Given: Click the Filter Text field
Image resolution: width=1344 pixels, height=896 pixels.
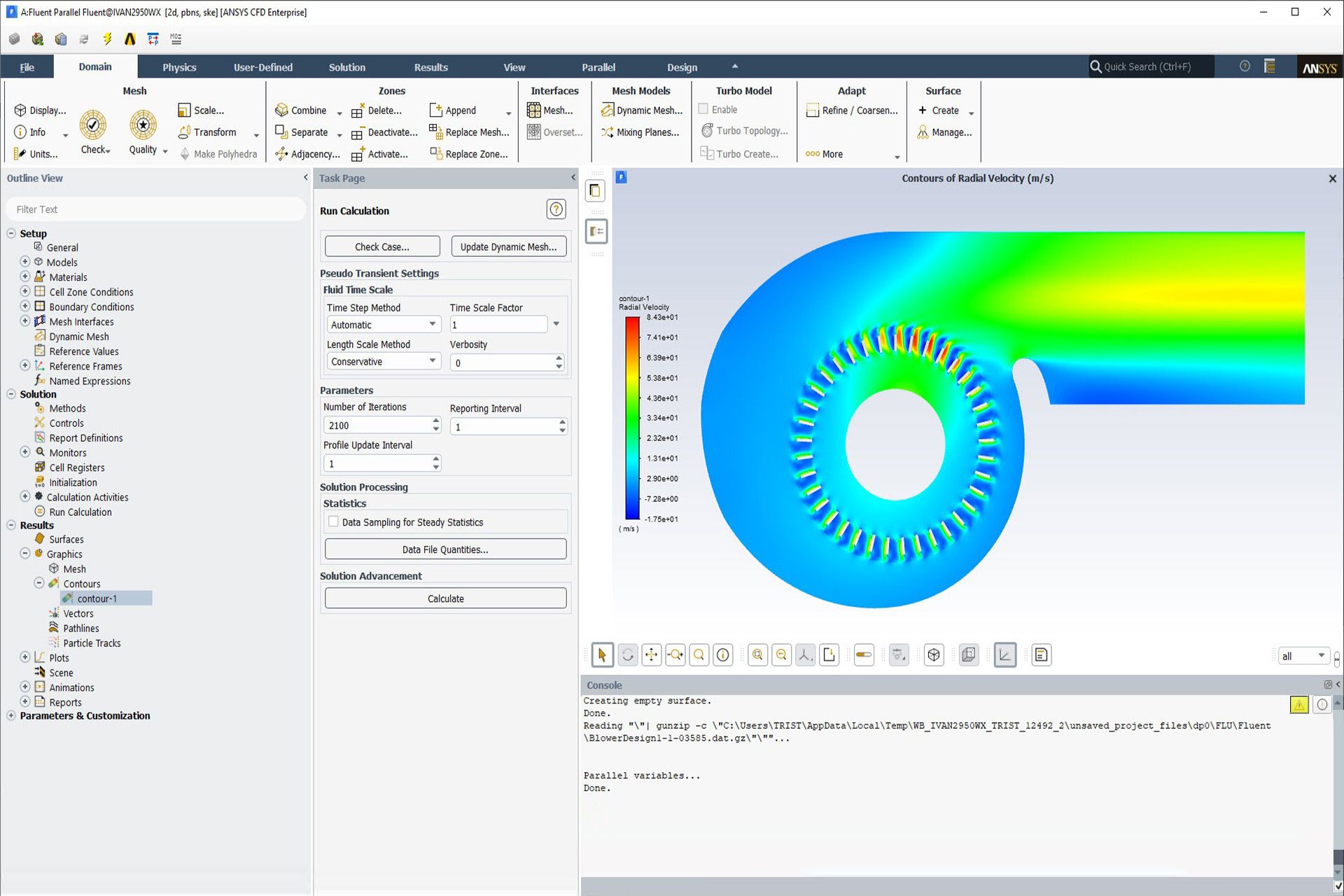Looking at the screenshot, I should [155, 209].
